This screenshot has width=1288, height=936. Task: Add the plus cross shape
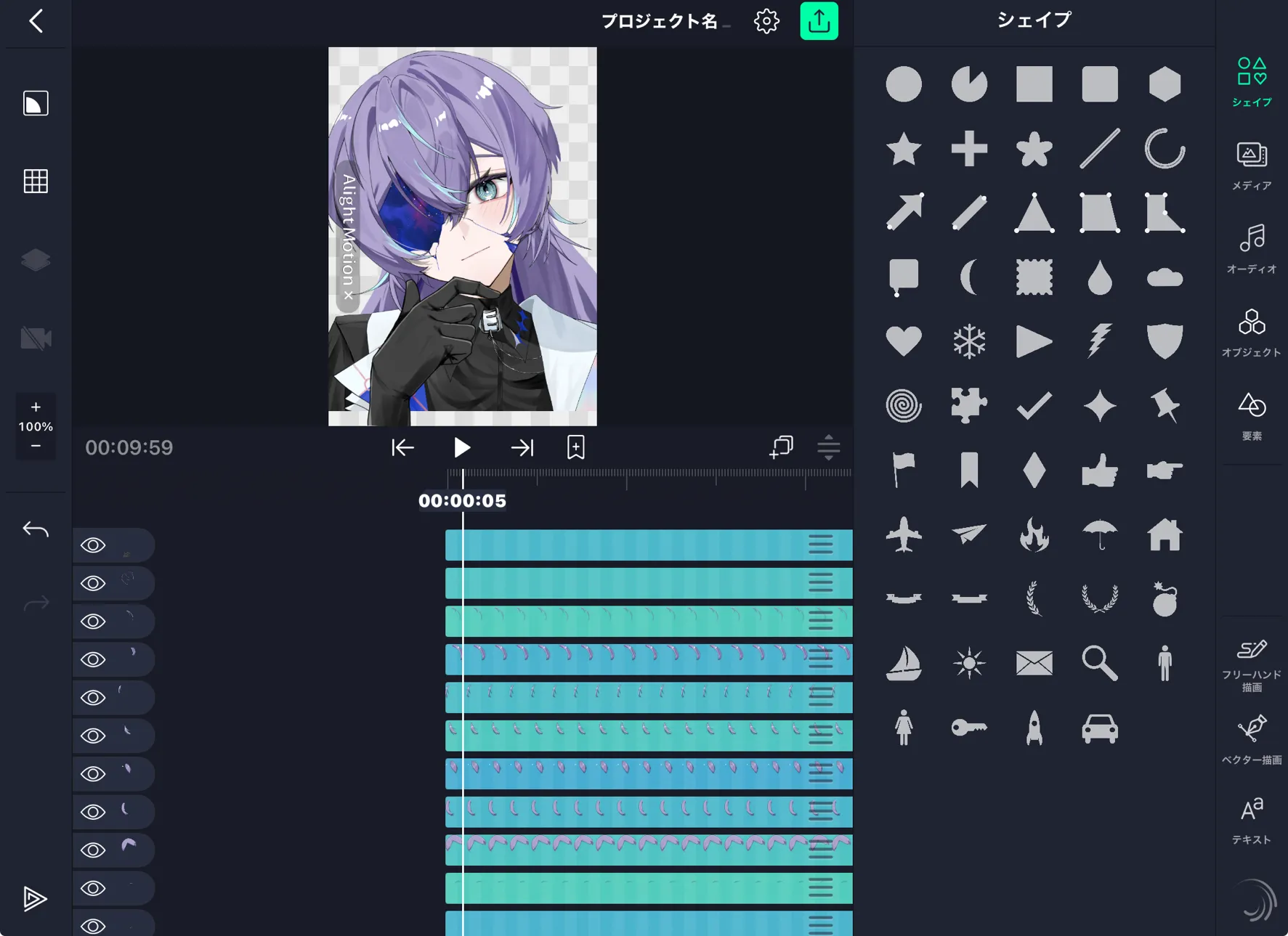coord(969,149)
